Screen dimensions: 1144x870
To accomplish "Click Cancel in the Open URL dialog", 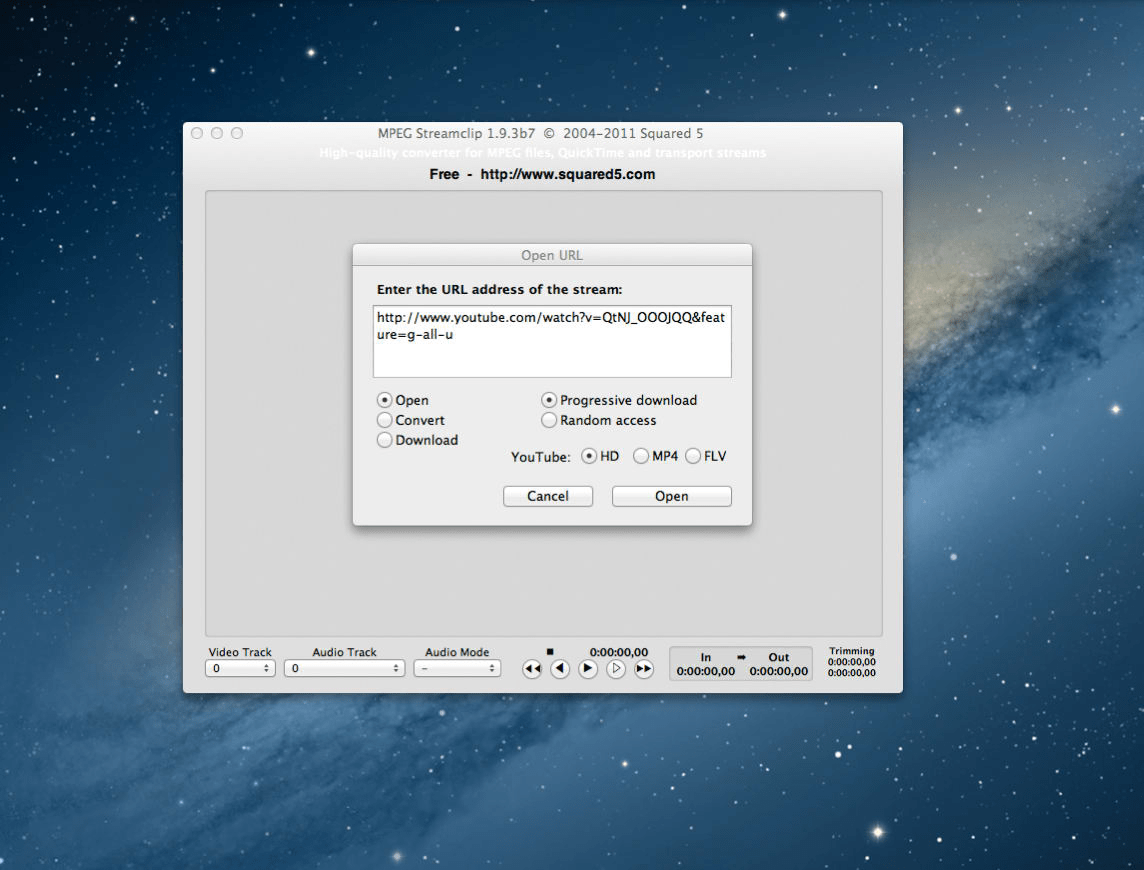I will pyautogui.click(x=548, y=496).
